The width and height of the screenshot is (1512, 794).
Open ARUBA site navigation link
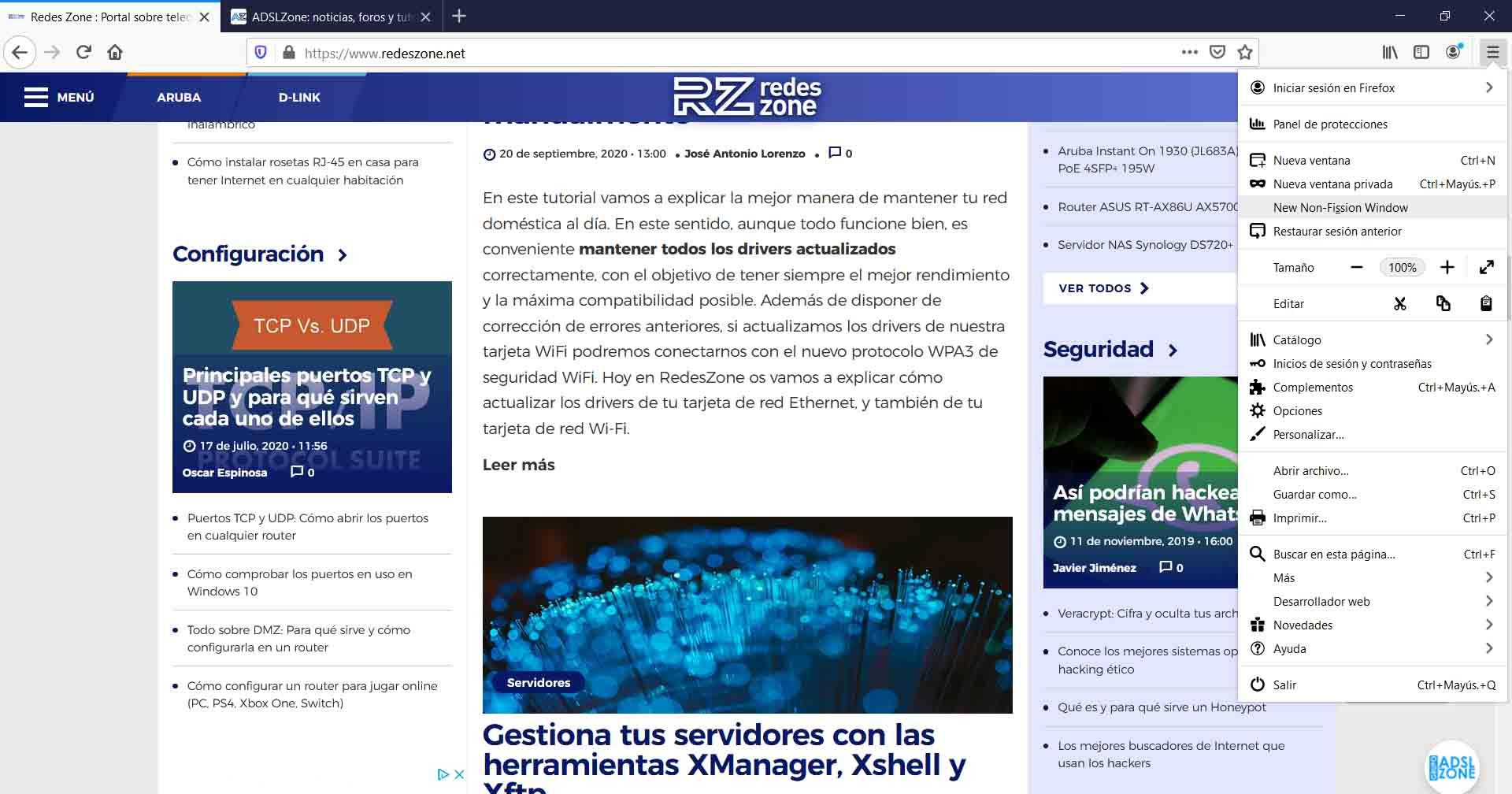point(179,97)
